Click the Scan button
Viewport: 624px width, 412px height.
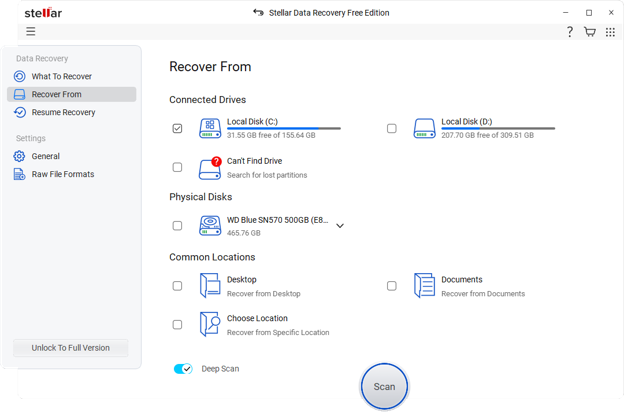point(384,386)
